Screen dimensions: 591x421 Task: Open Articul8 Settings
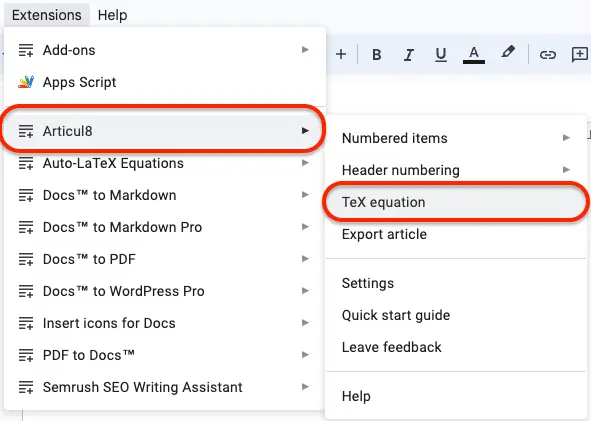click(456, 283)
